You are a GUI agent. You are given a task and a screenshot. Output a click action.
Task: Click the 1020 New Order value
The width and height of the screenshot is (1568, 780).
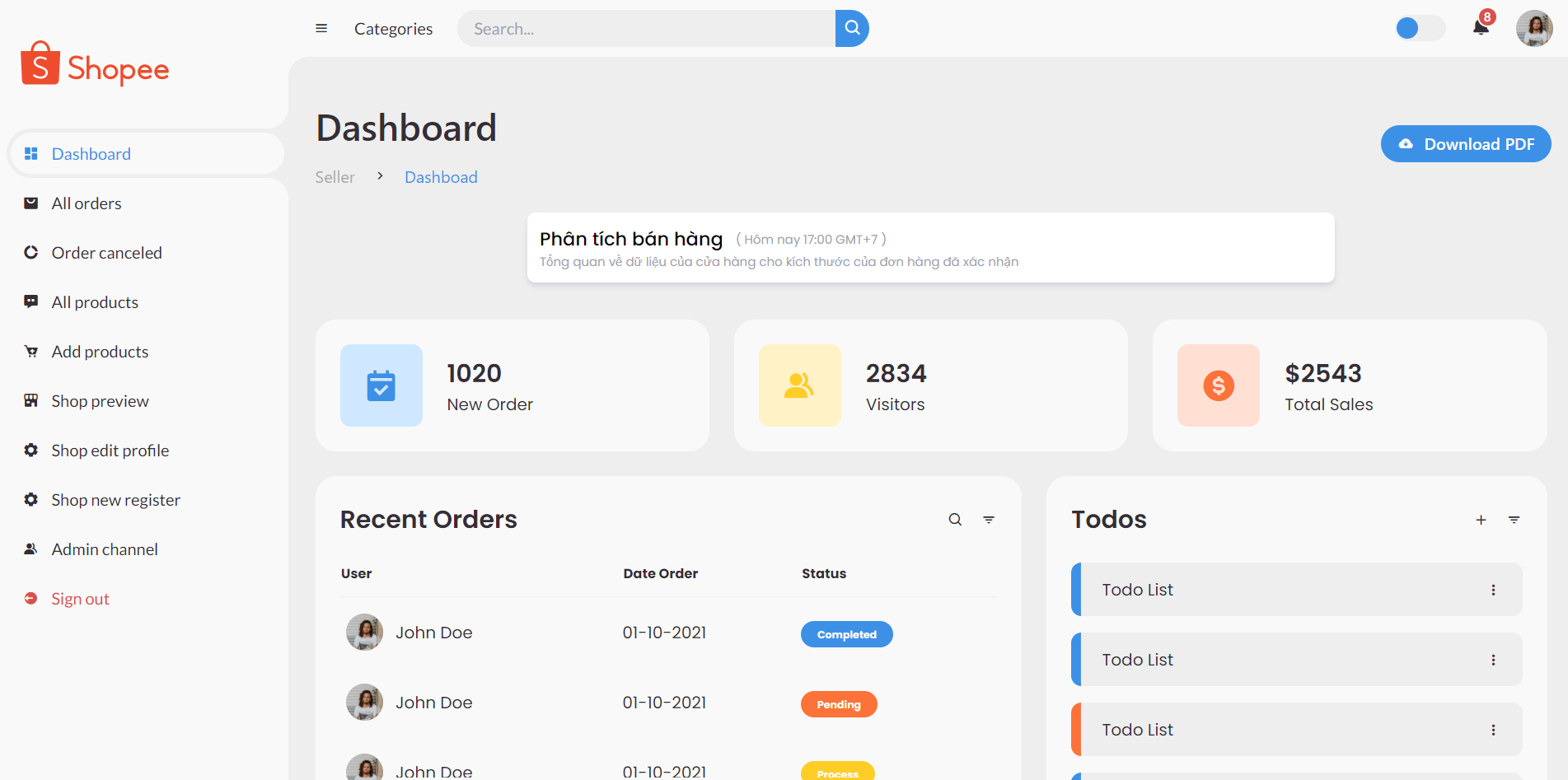tap(474, 373)
